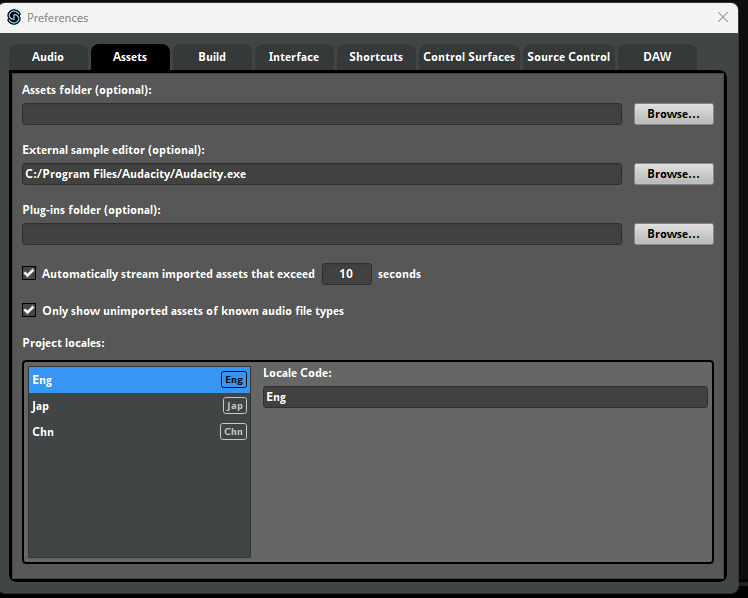The image size is (748, 598).
Task: Click the Jap locale code badge
Action: (235, 406)
